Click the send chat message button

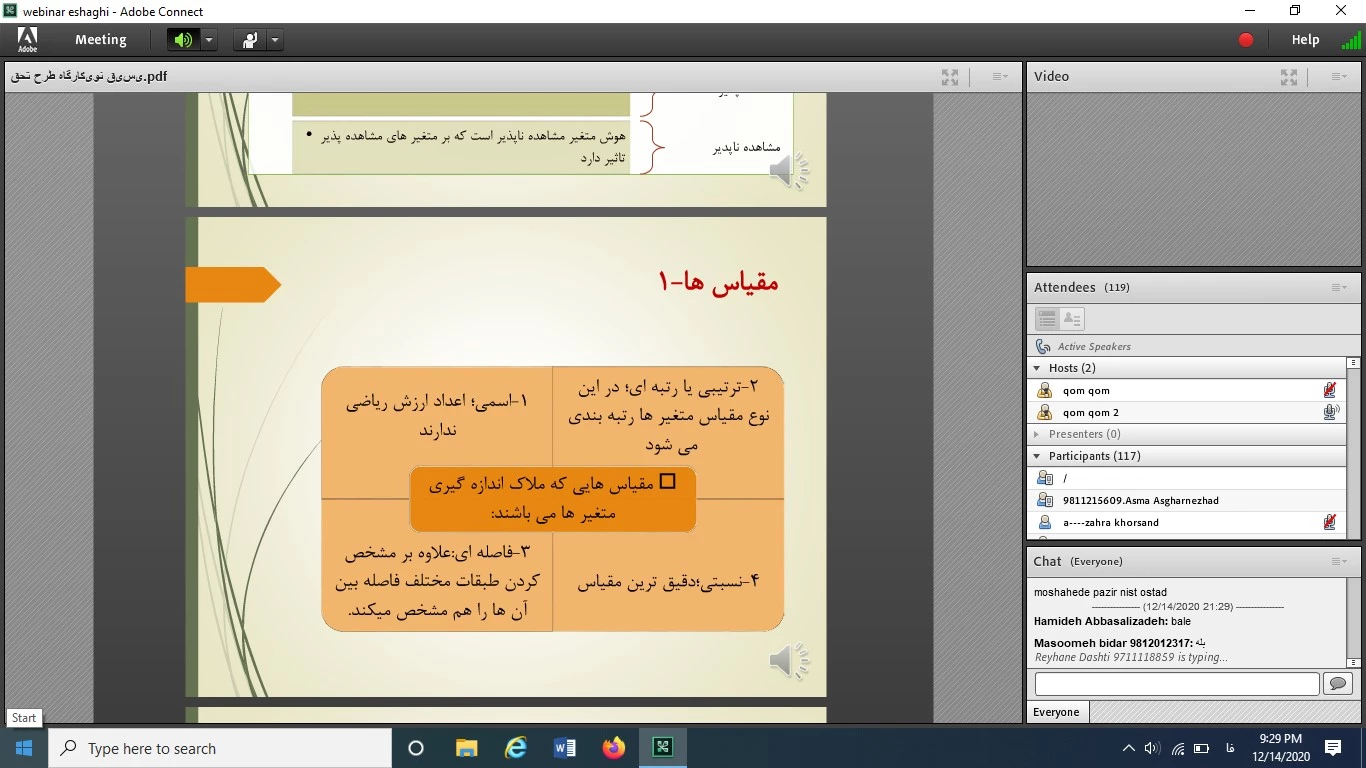point(1336,684)
